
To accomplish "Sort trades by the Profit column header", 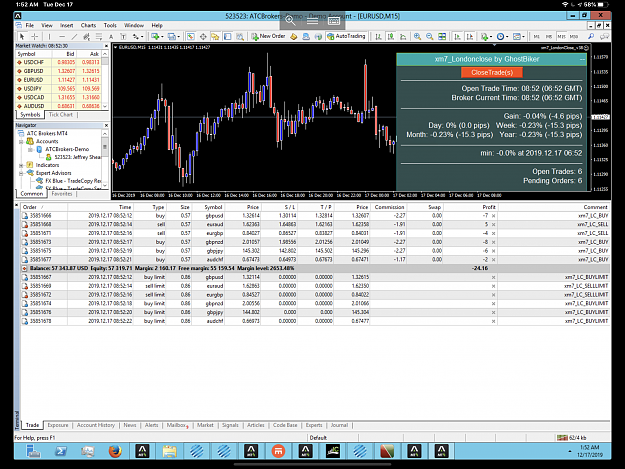I will click(x=489, y=207).
